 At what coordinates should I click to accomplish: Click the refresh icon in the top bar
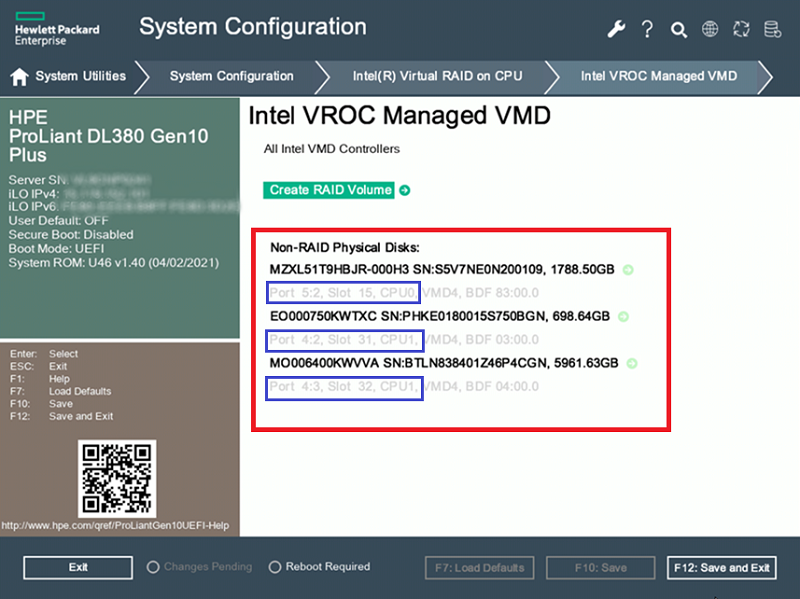click(x=741, y=29)
